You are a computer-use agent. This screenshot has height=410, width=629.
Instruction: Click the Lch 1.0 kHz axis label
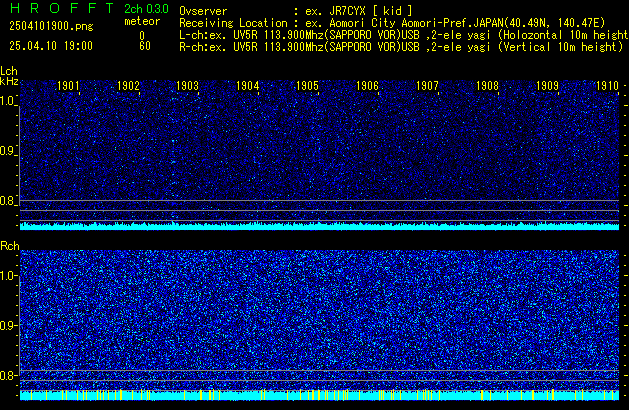point(8,101)
